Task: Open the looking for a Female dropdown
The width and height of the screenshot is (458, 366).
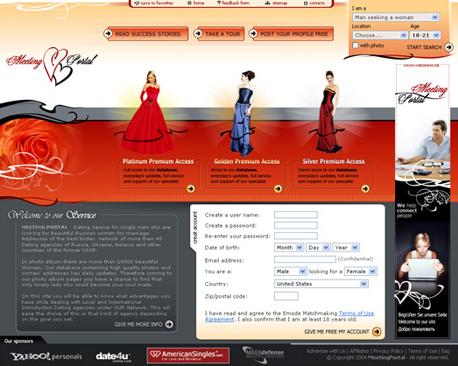Action: [361, 271]
